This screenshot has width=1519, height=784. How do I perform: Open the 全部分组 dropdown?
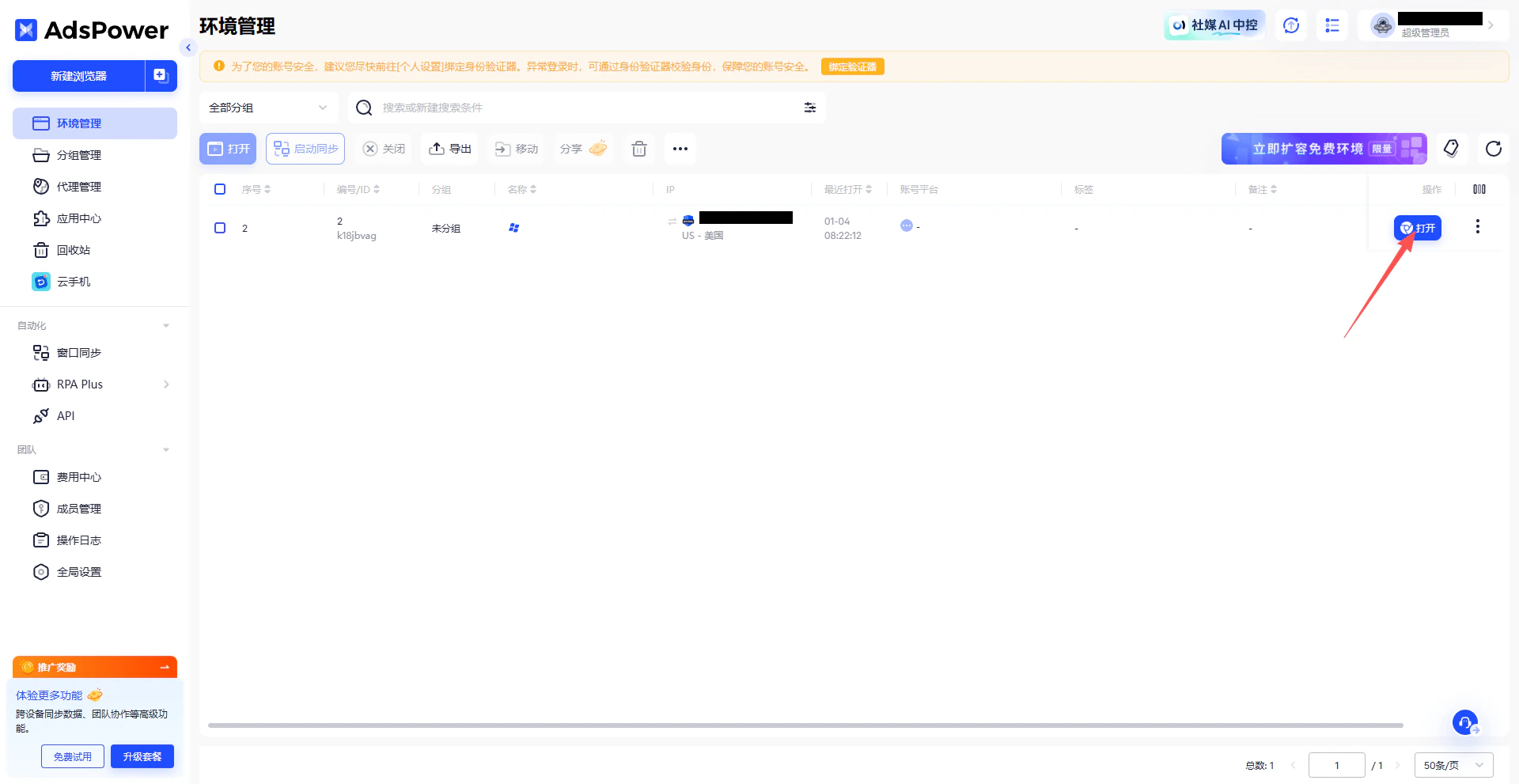(268, 108)
